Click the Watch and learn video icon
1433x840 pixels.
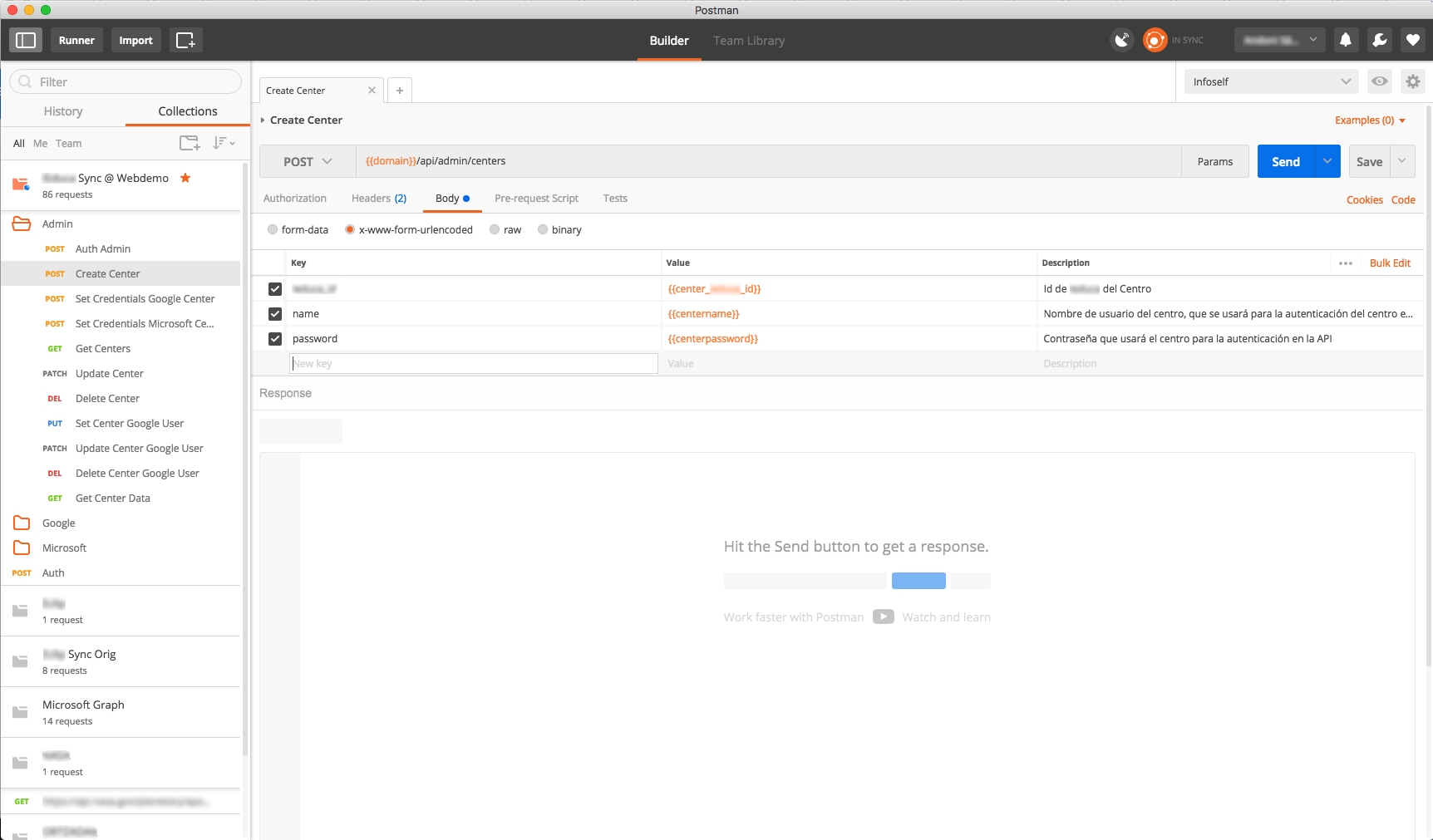[884, 616]
